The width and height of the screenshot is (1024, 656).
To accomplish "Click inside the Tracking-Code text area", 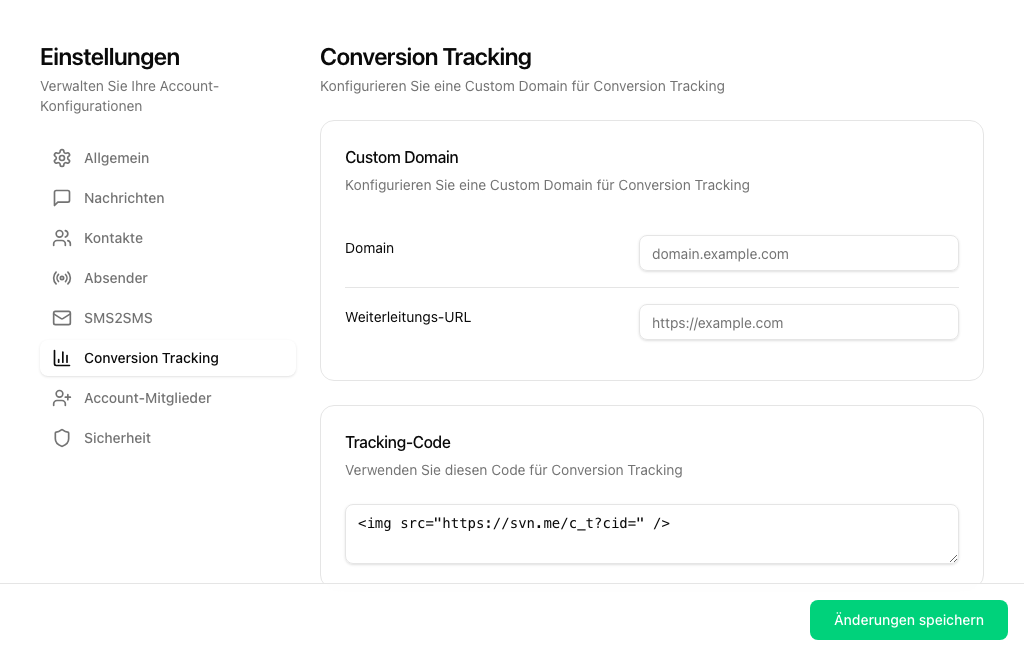I will (650, 534).
